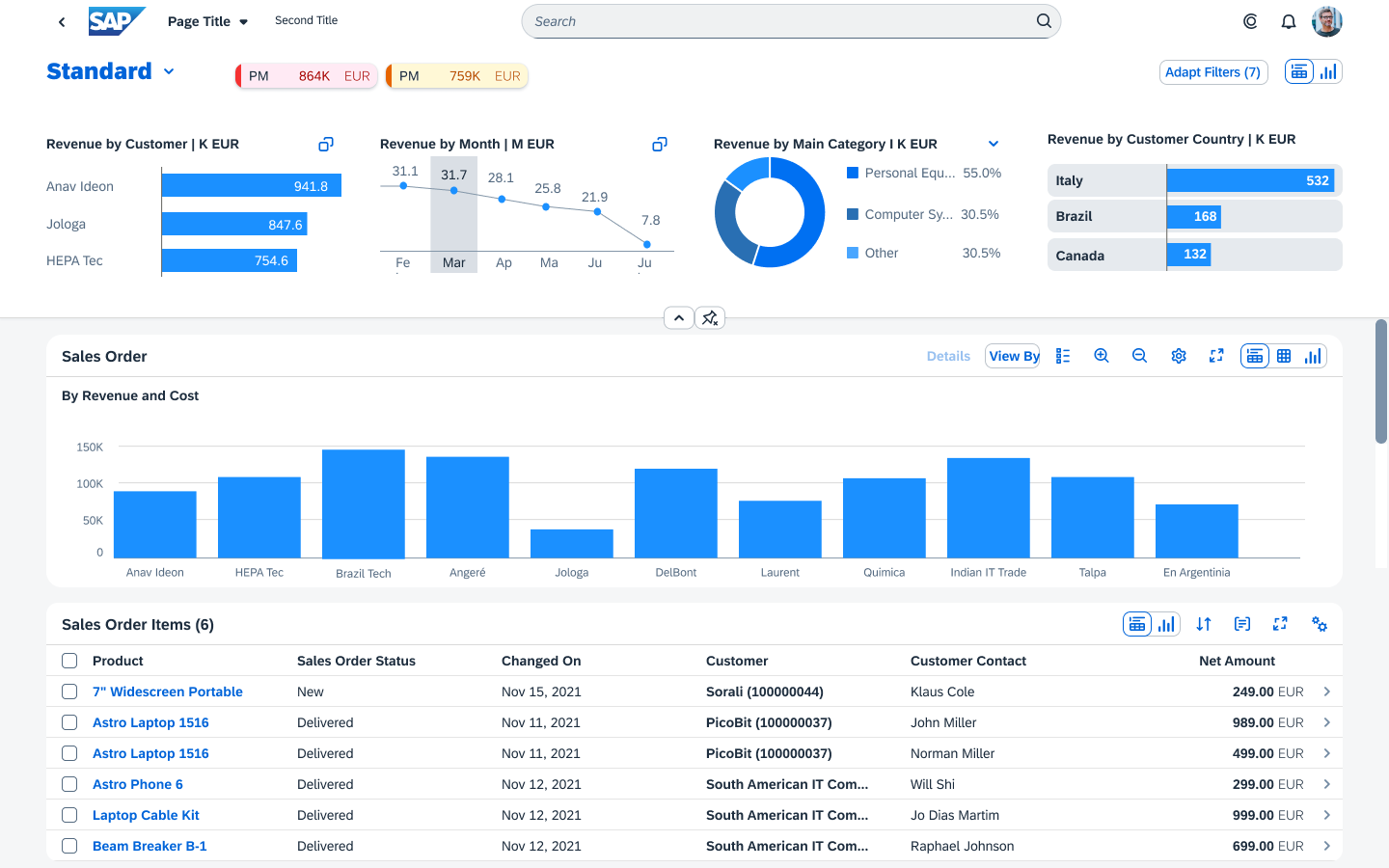
Task: Click the orange PM 759K EUR tag
Action: pos(457,76)
